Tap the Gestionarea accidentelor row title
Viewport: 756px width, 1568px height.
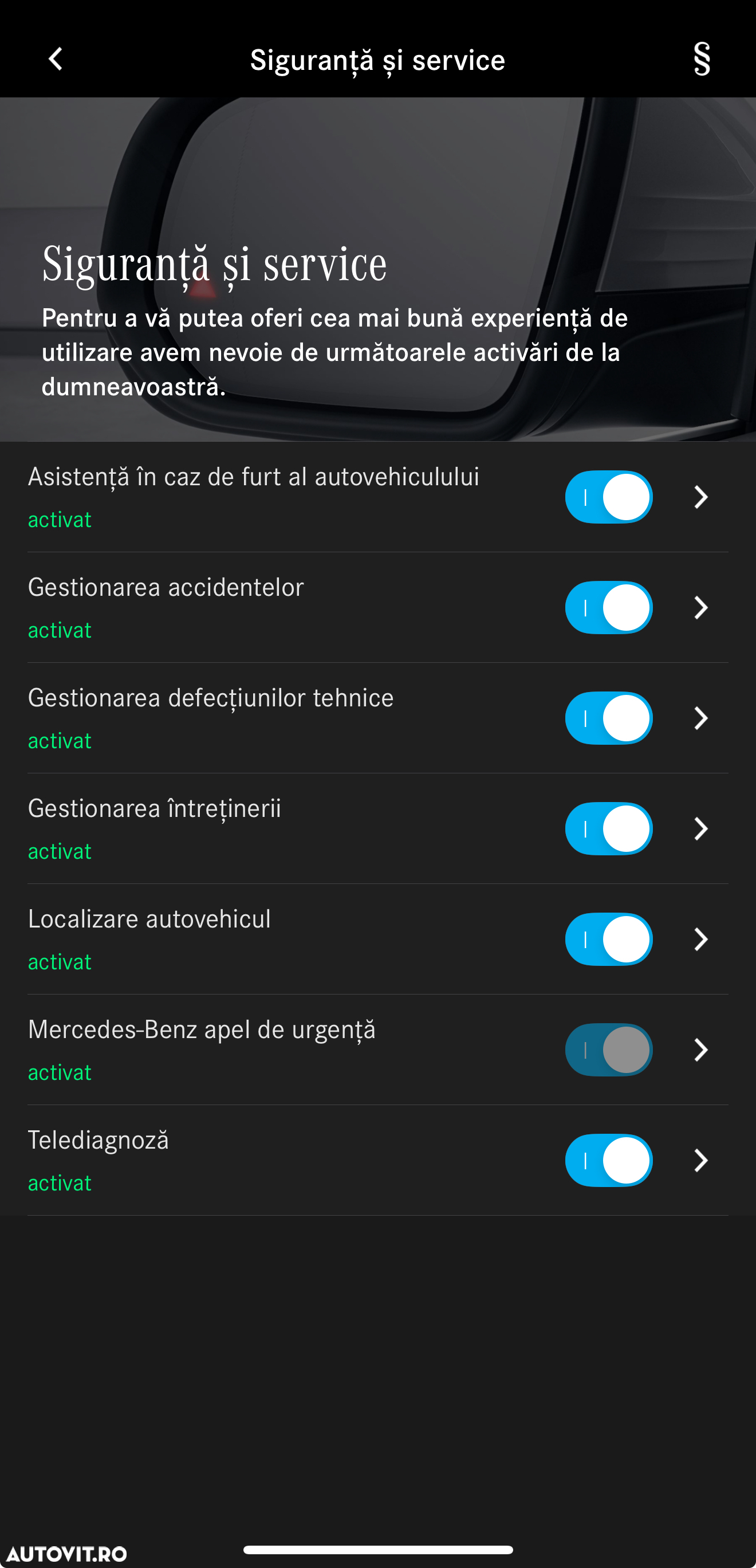click(166, 587)
